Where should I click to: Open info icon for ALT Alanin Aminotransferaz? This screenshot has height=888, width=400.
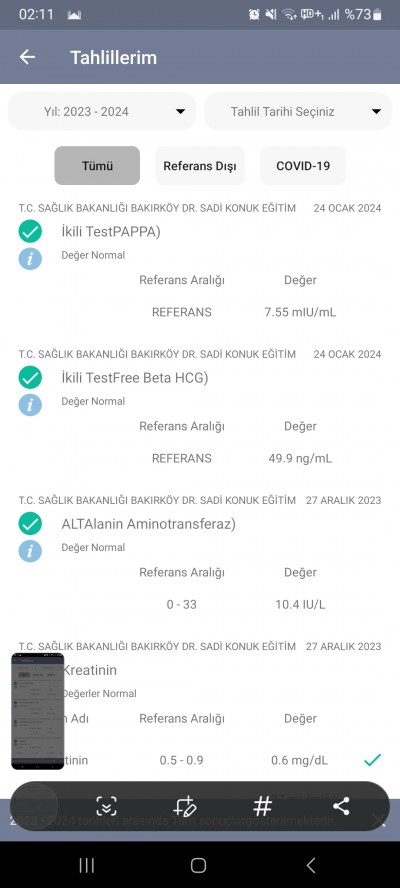coord(30,551)
